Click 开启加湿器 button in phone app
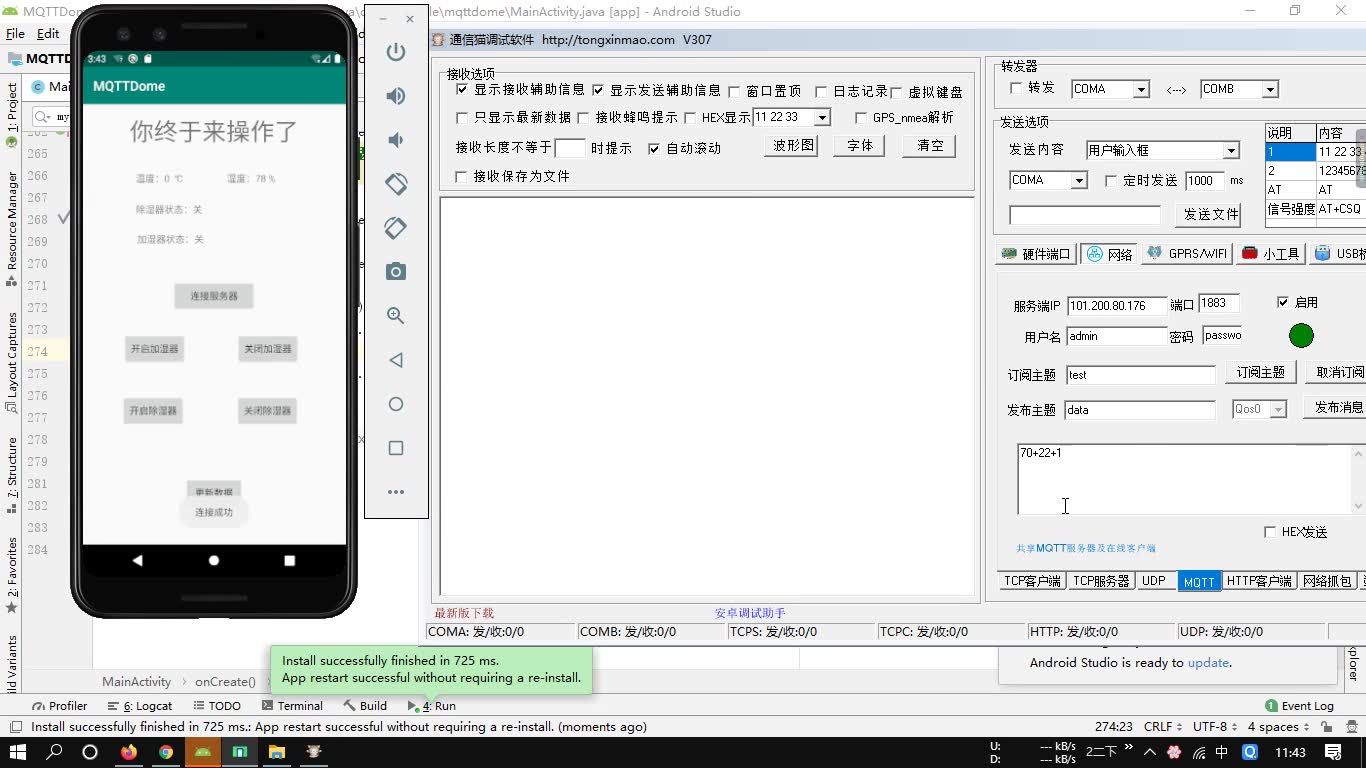 pyautogui.click(x=154, y=349)
